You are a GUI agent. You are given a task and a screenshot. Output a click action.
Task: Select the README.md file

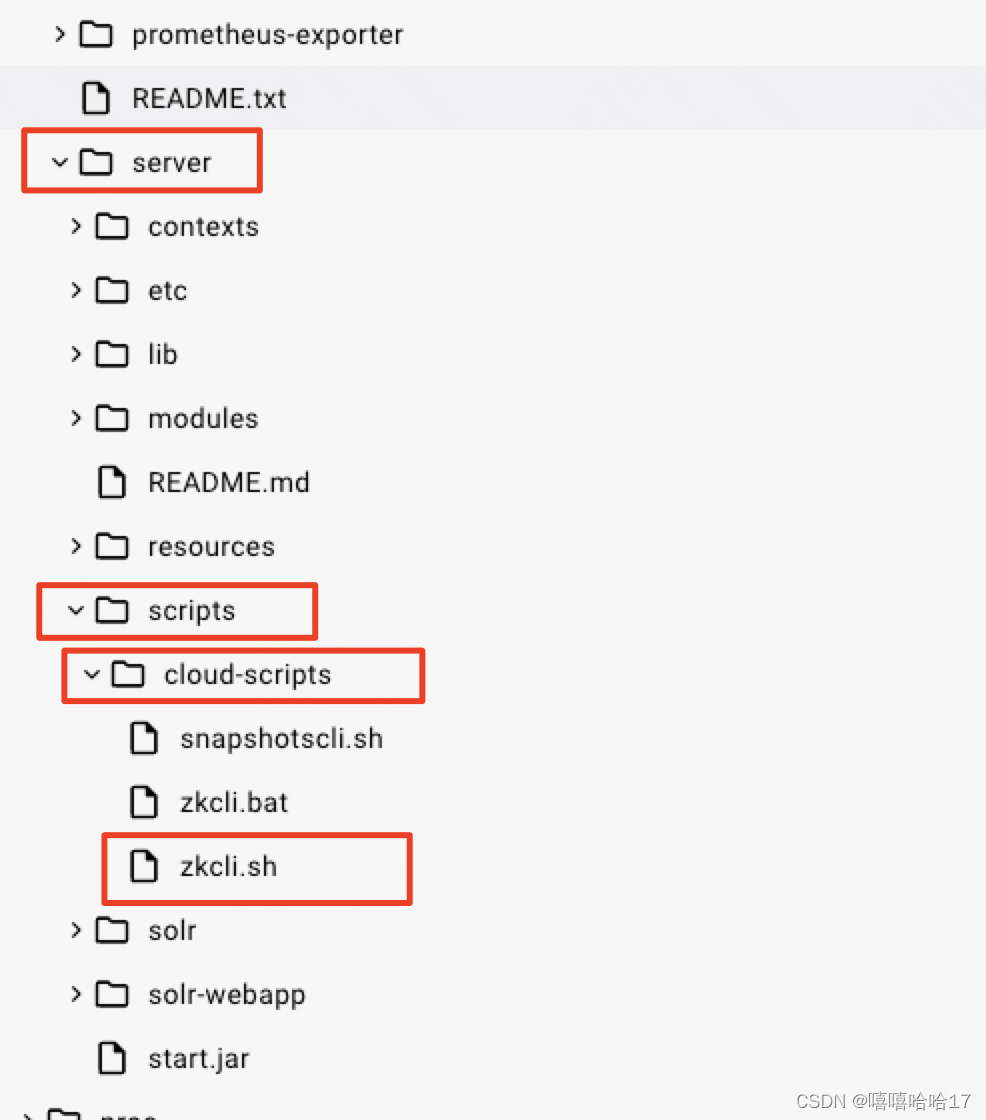(x=229, y=482)
